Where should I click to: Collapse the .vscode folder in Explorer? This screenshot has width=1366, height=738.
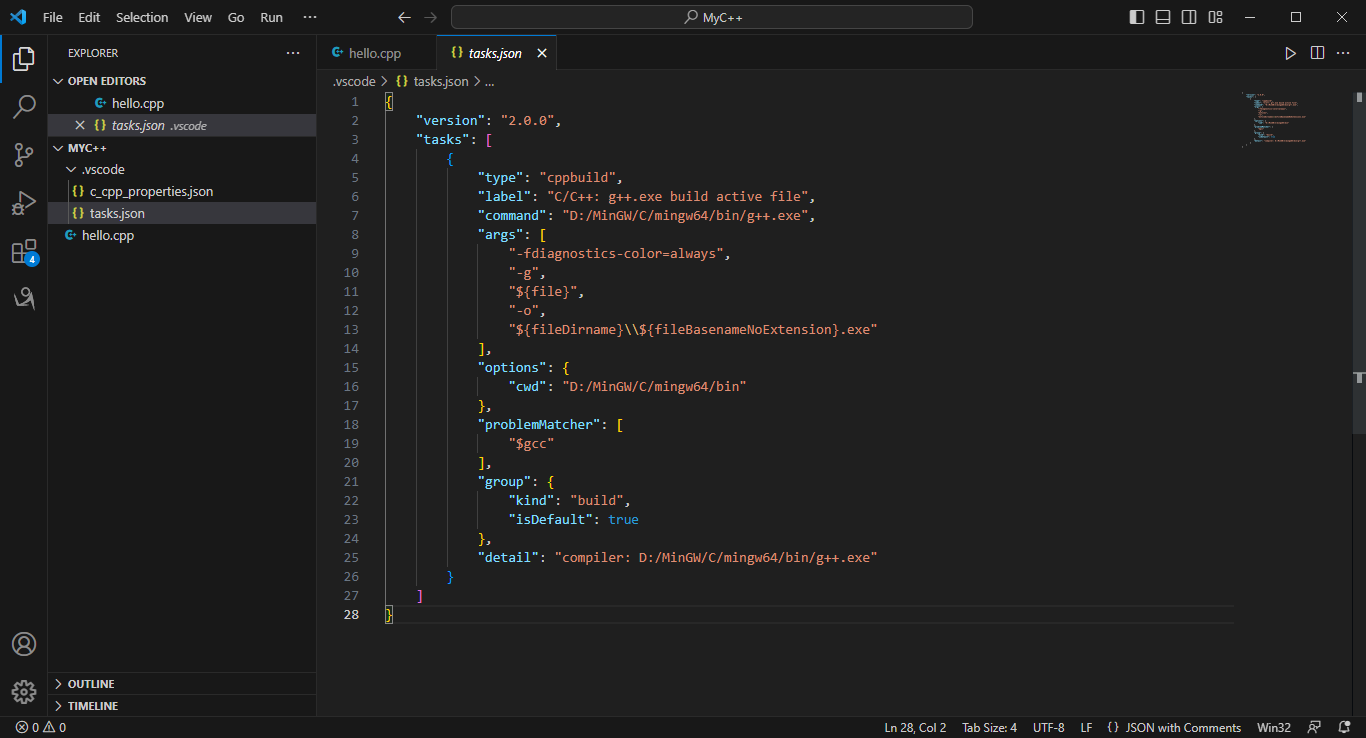103,170
